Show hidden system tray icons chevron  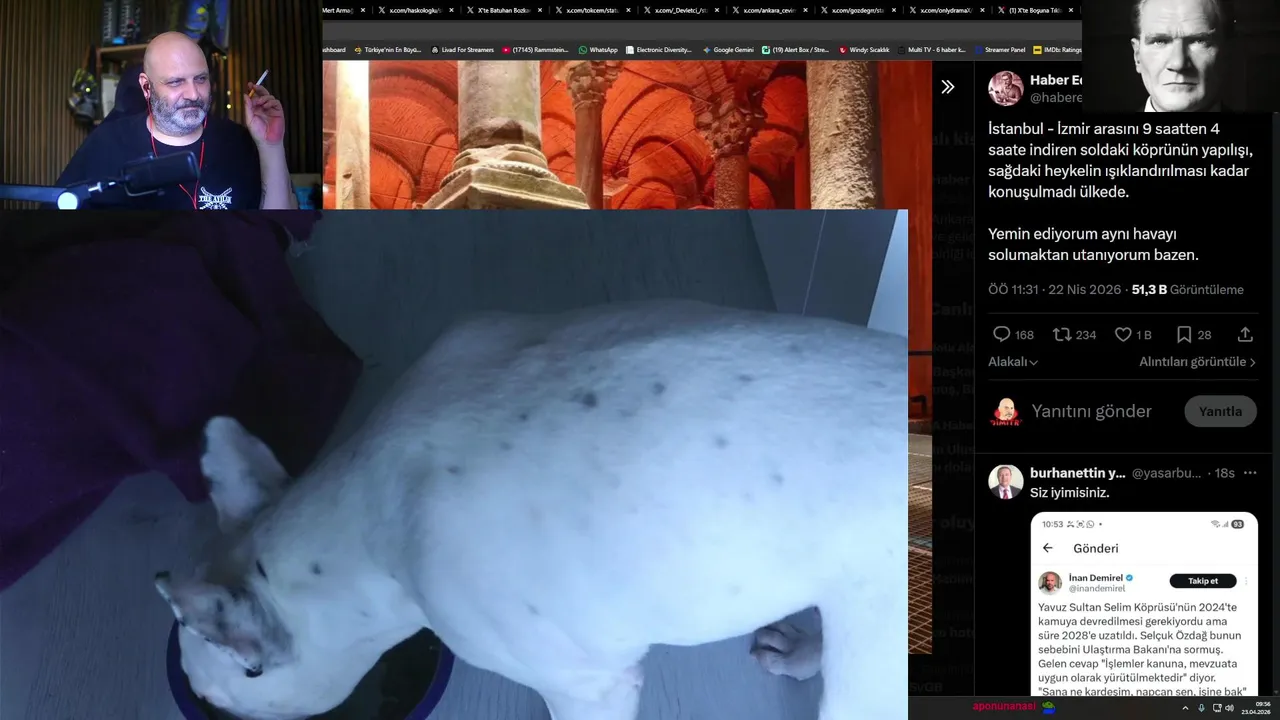point(1185,708)
